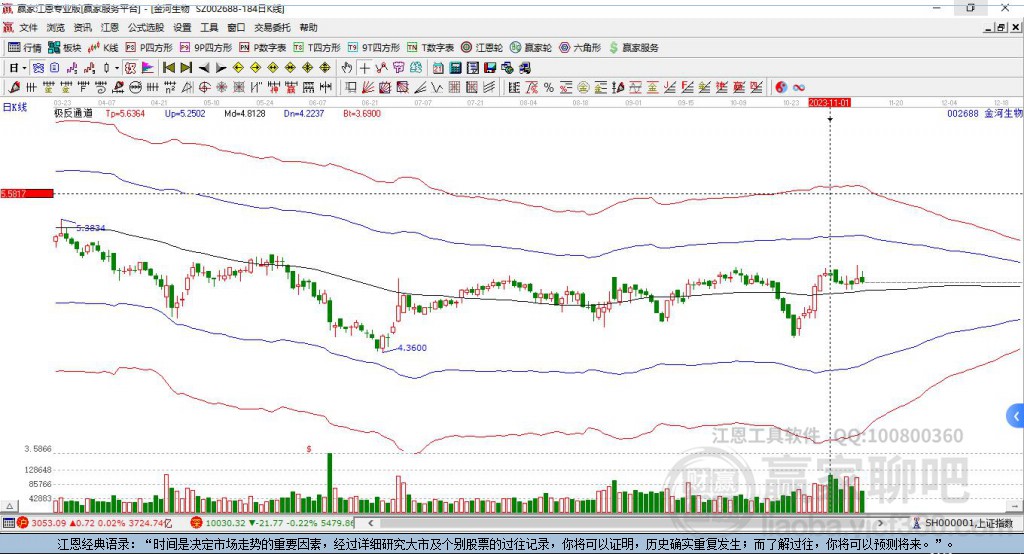The height and width of the screenshot is (554, 1024).
Task: Open the 资讯 menu
Action: (82, 27)
